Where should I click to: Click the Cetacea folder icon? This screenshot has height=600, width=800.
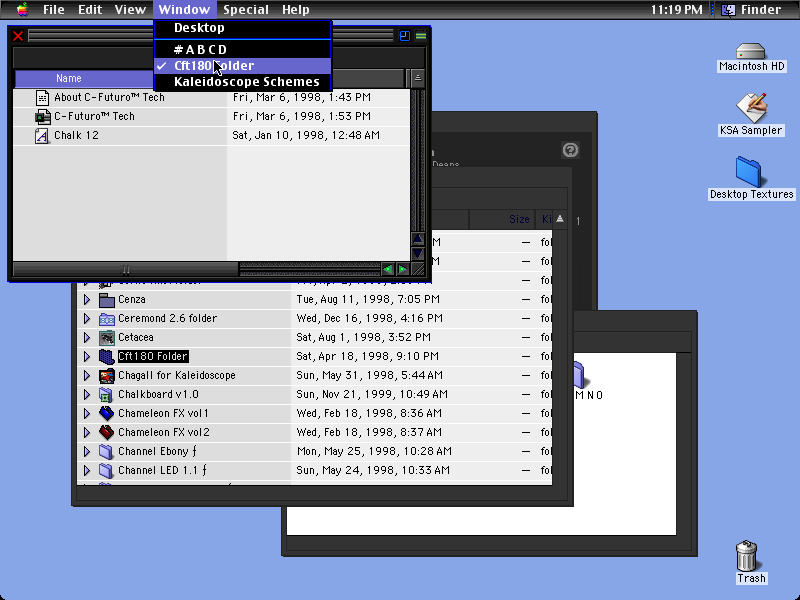pyautogui.click(x=107, y=338)
